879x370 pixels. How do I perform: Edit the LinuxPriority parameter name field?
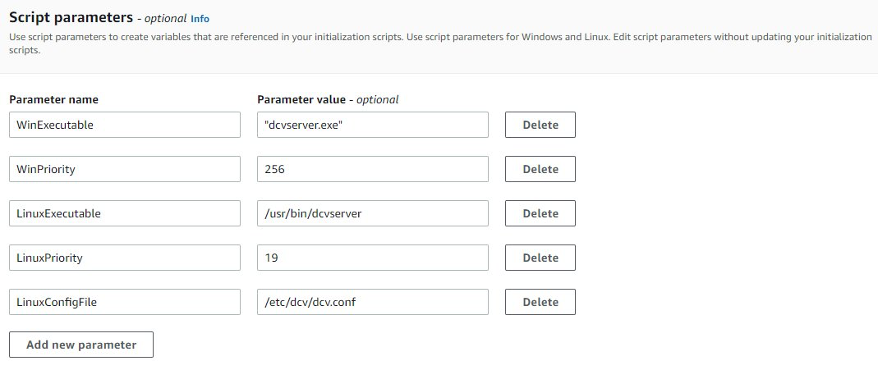[125, 257]
